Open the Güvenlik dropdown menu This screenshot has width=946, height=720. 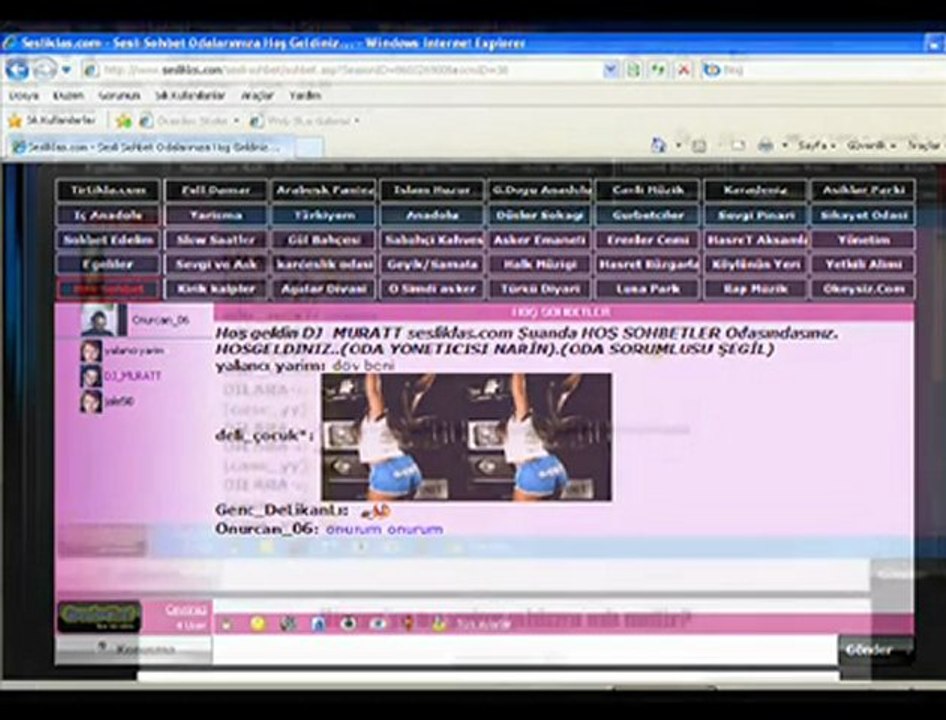coord(871,145)
